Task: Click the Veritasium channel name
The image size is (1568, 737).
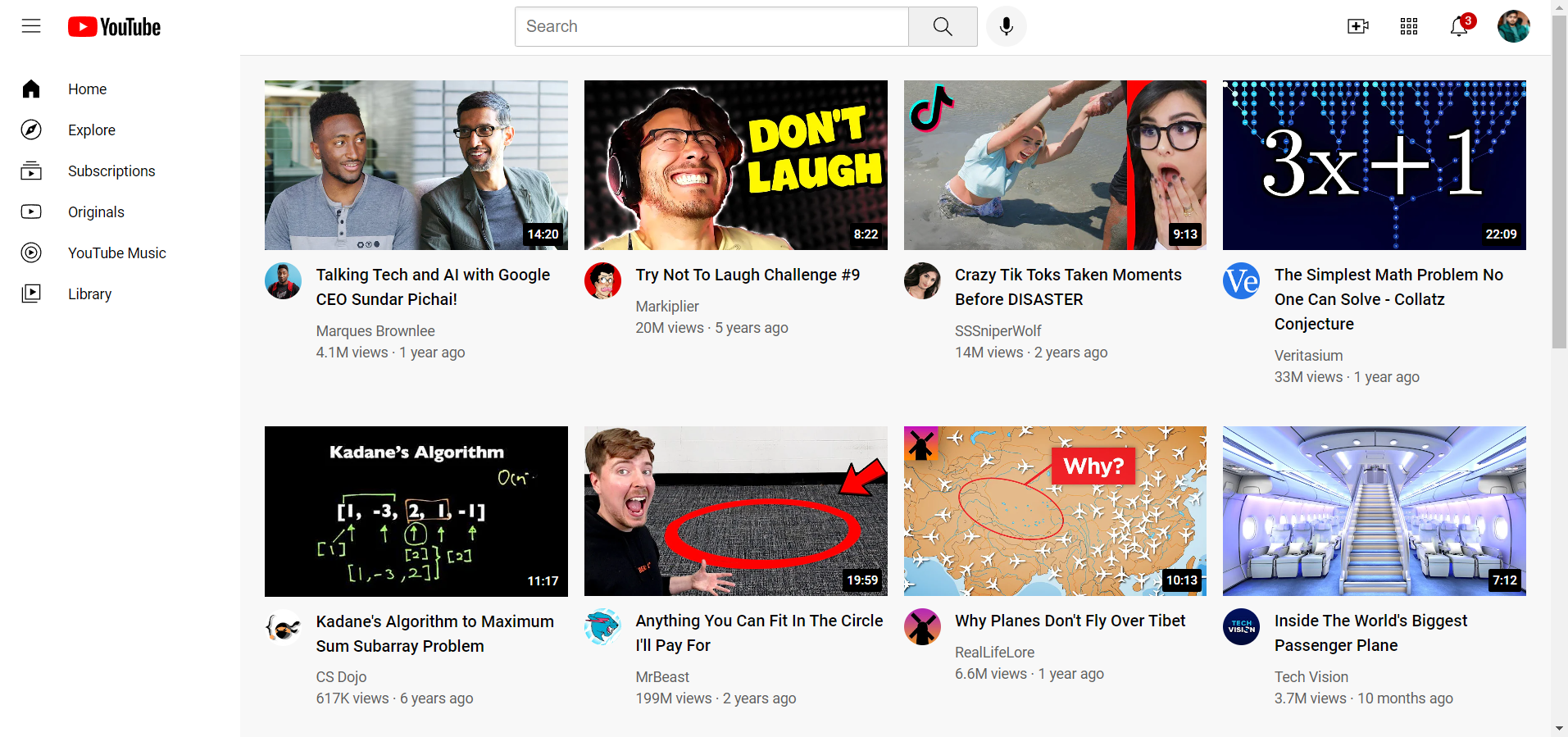Action: pyautogui.click(x=1308, y=356)
